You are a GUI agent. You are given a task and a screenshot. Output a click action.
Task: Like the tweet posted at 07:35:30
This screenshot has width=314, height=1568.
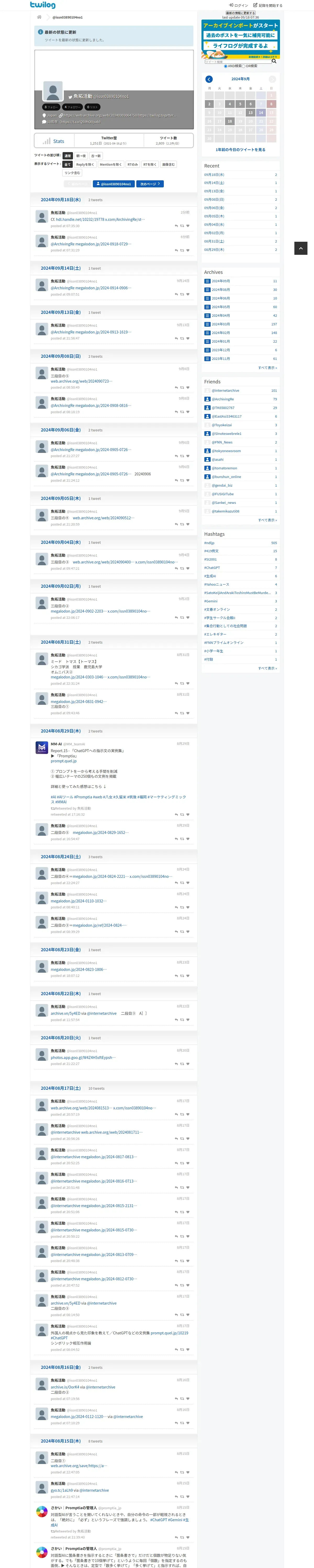coord(188,226)
